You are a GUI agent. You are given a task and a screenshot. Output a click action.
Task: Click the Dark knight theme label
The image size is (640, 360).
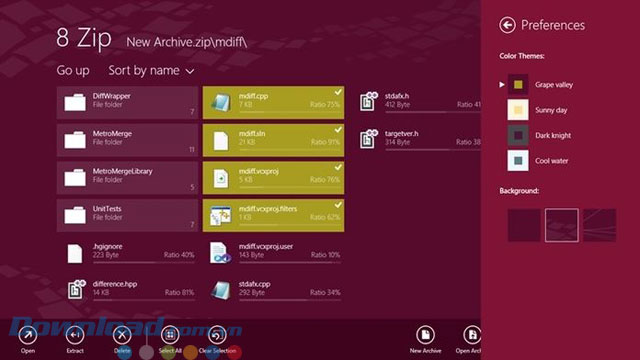click(x=553, y=136)
